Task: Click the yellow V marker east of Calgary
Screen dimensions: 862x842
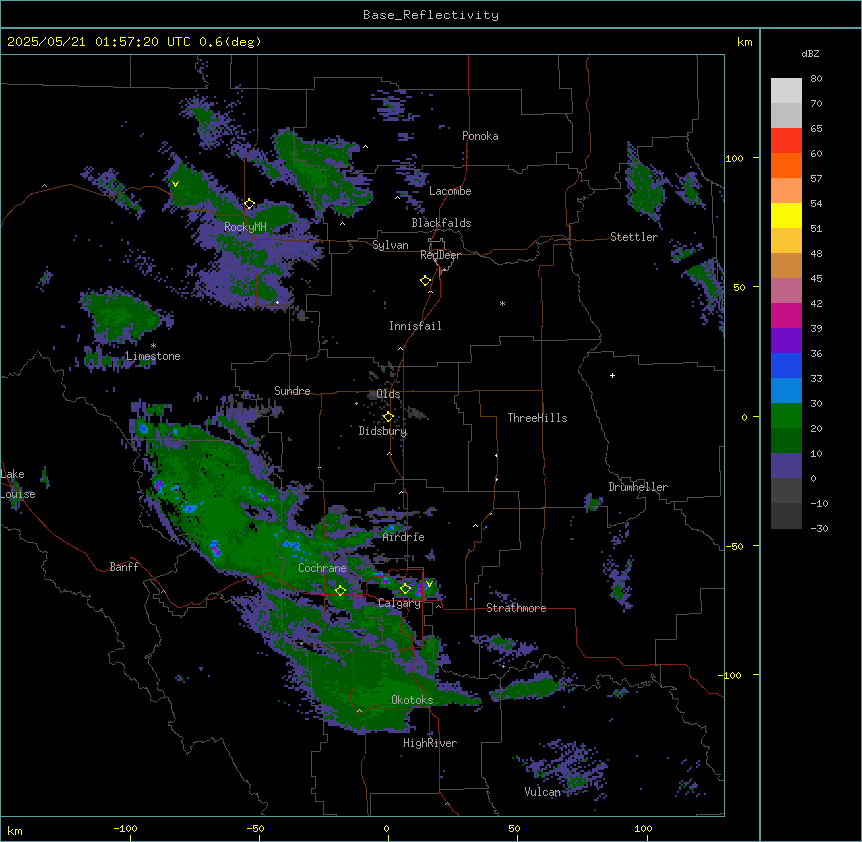Action: [x=429, y=584]
